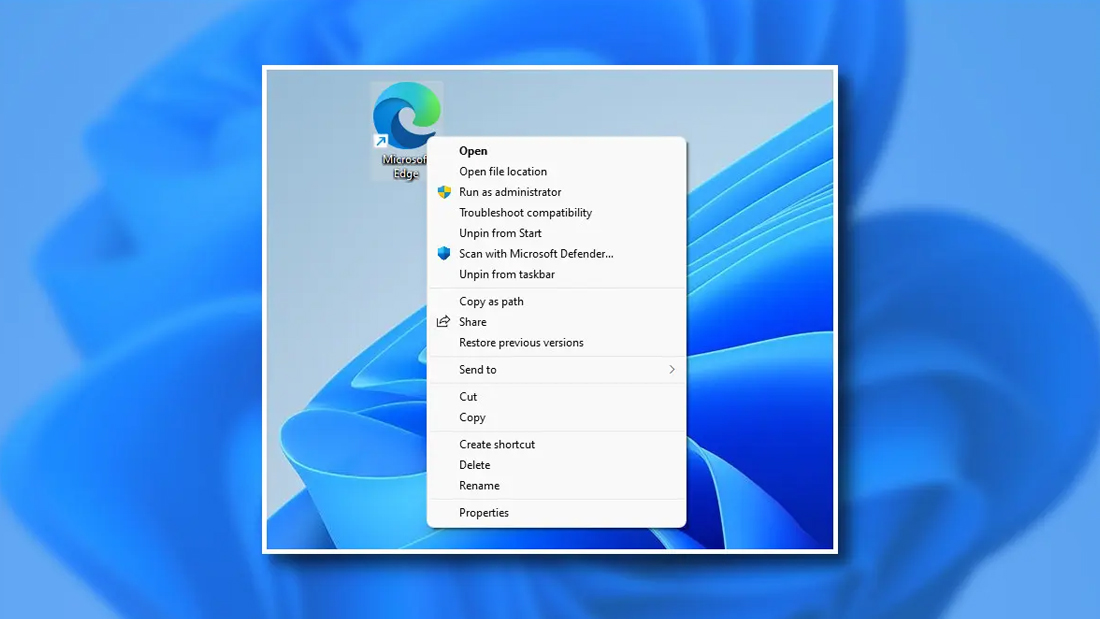Choose Unpin from taskbar

click(x=556, y=274)
